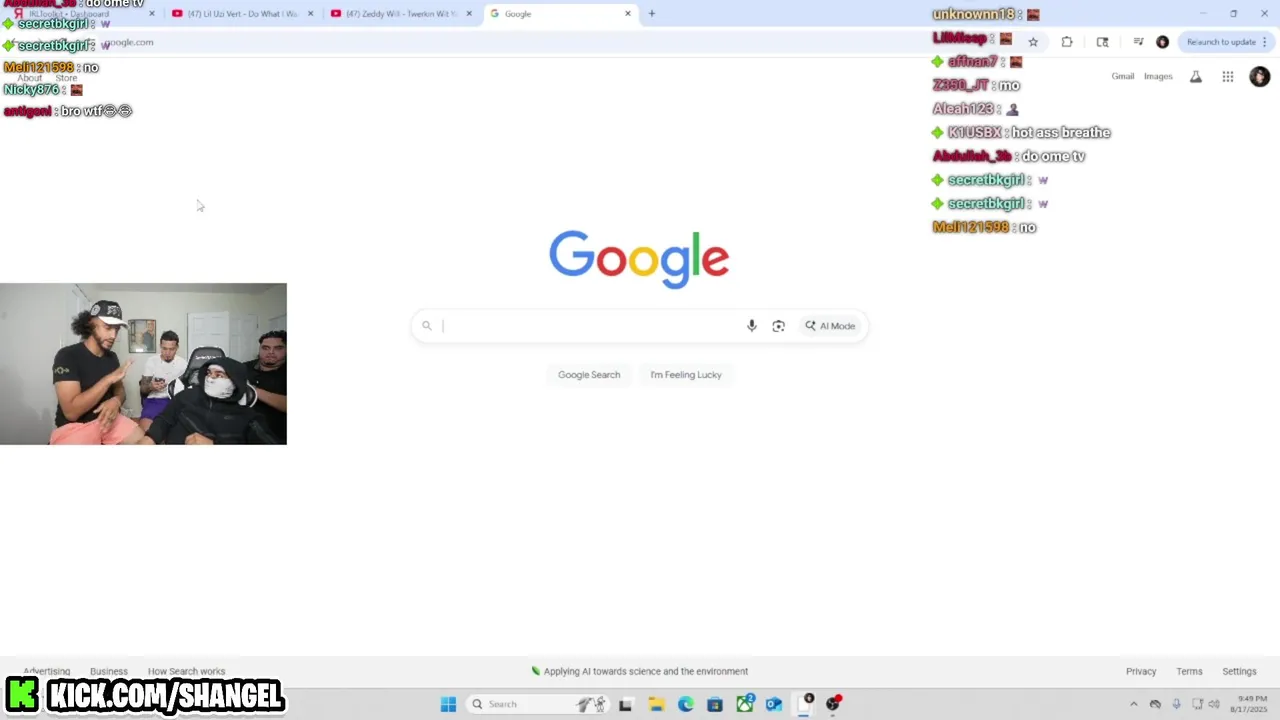Screen dimensions: 1280x720
Task: Open the volume speaker tray icon
Action: click(x=1214, y=704)
